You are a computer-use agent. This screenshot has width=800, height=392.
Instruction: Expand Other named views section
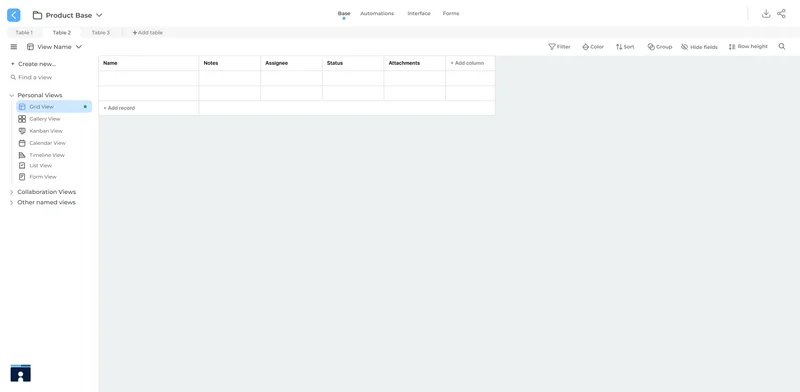[x=43, y=203]
